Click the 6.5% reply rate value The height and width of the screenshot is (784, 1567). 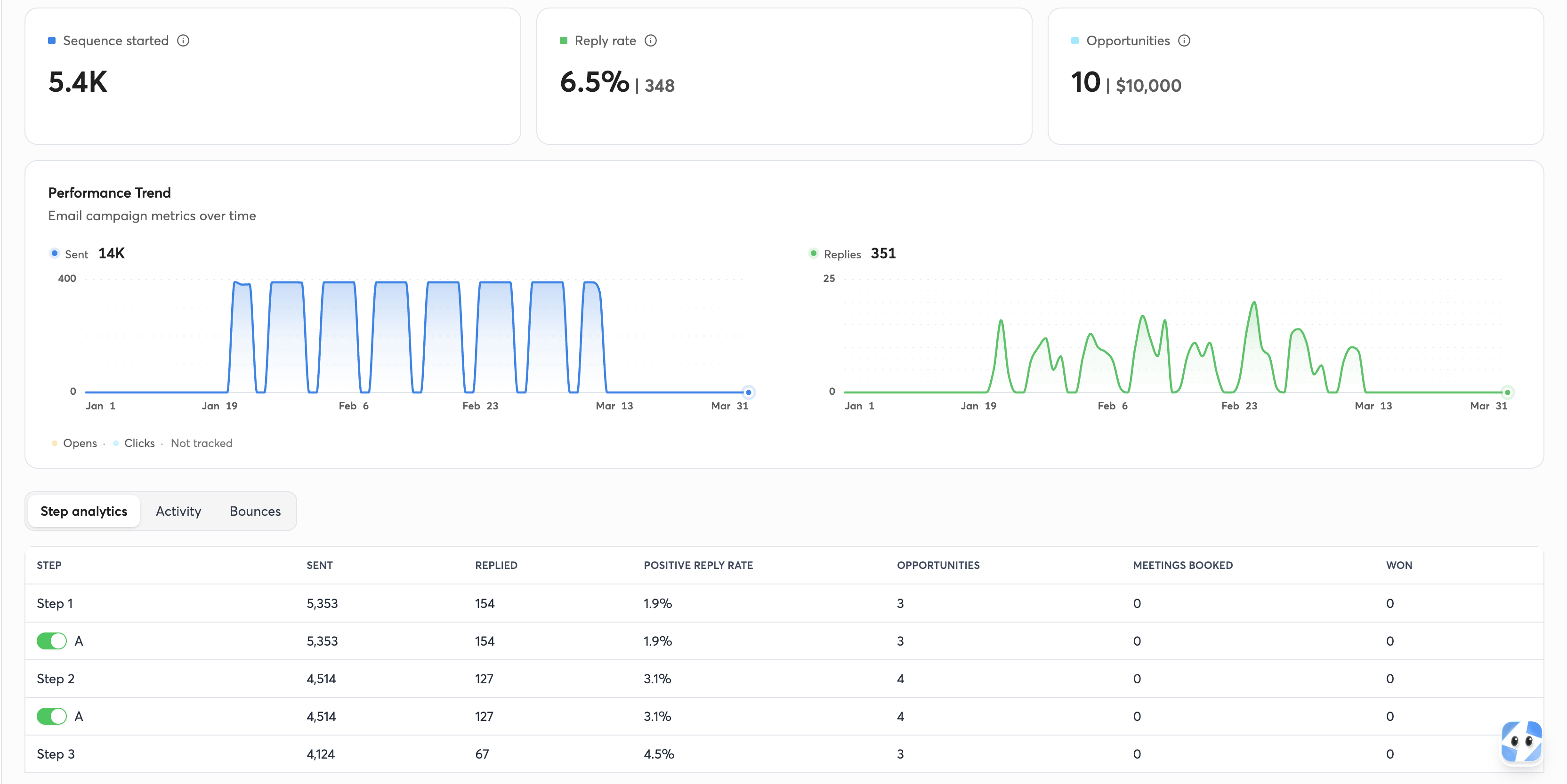(x=594, y=82)
